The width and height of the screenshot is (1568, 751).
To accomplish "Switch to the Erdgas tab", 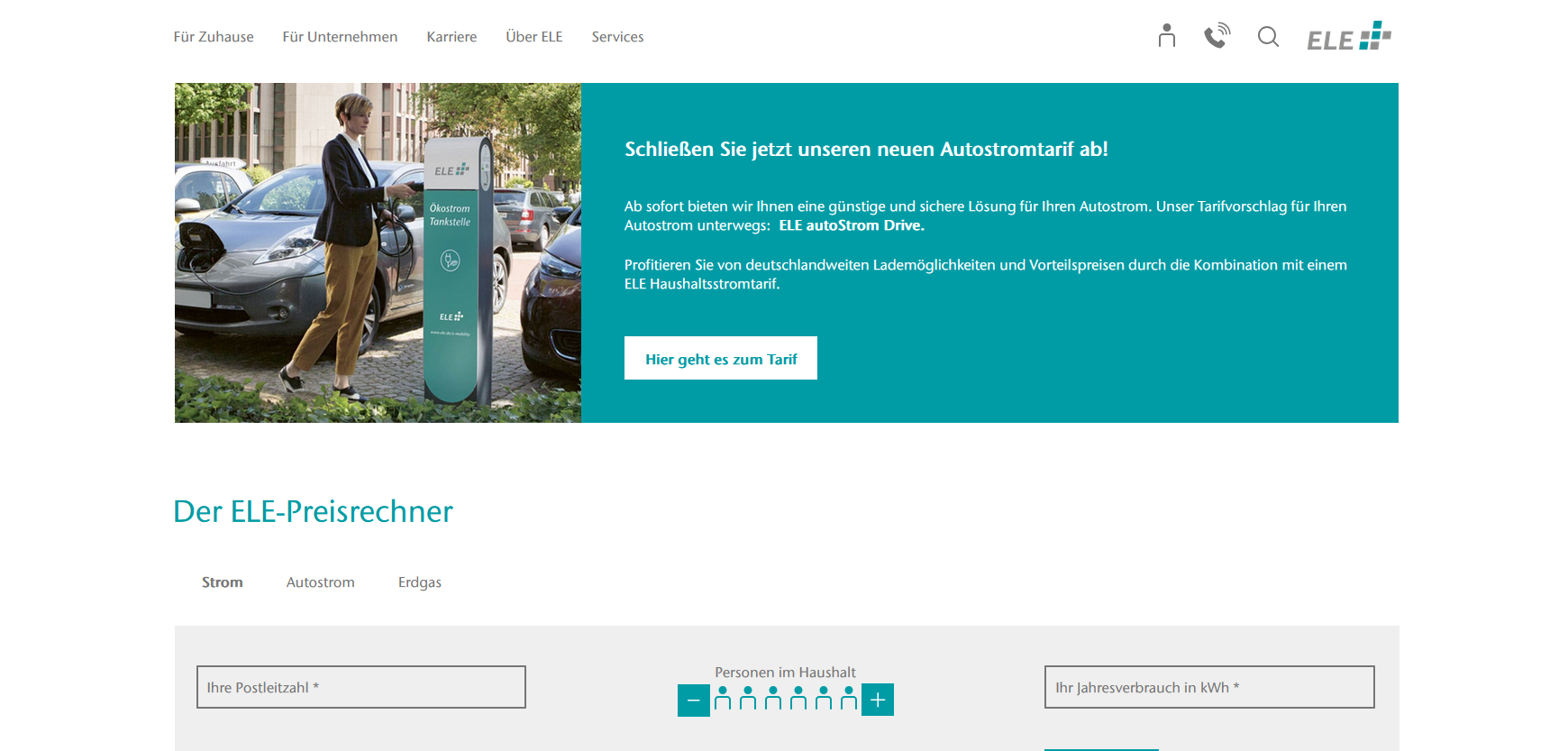I will click(x=420, y=582).
